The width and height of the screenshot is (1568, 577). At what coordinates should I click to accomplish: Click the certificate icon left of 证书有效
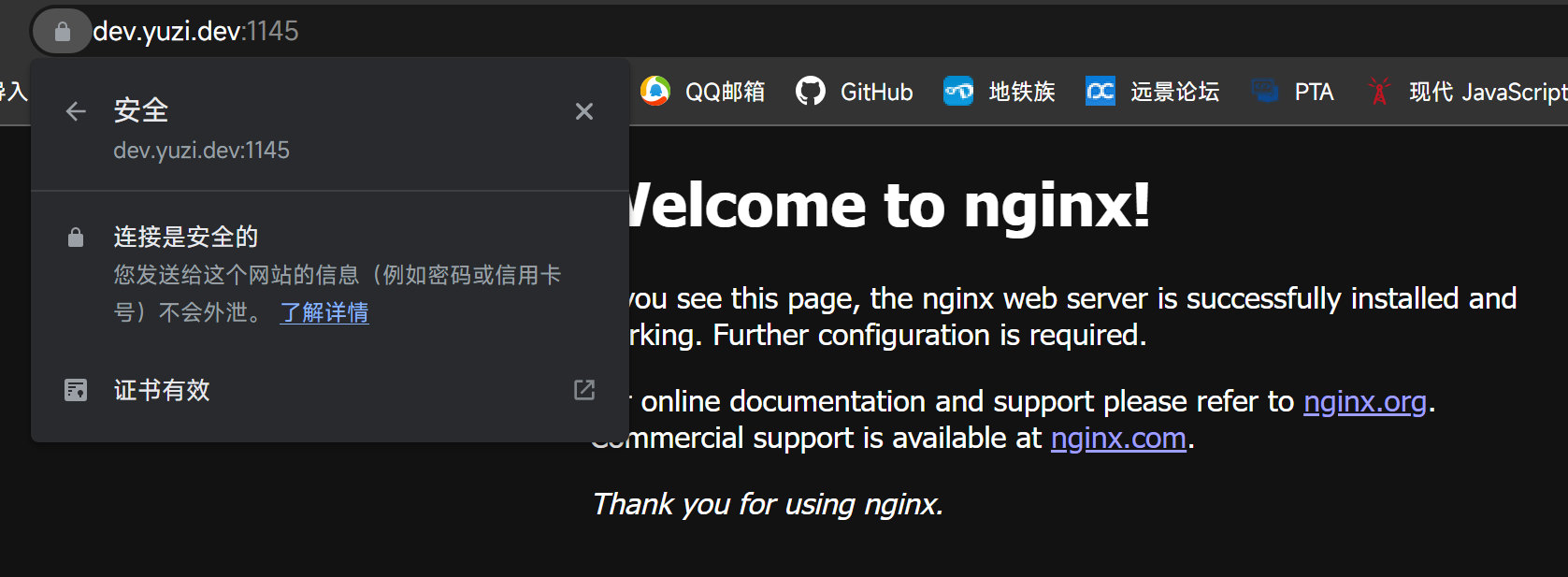coord(76,390)
